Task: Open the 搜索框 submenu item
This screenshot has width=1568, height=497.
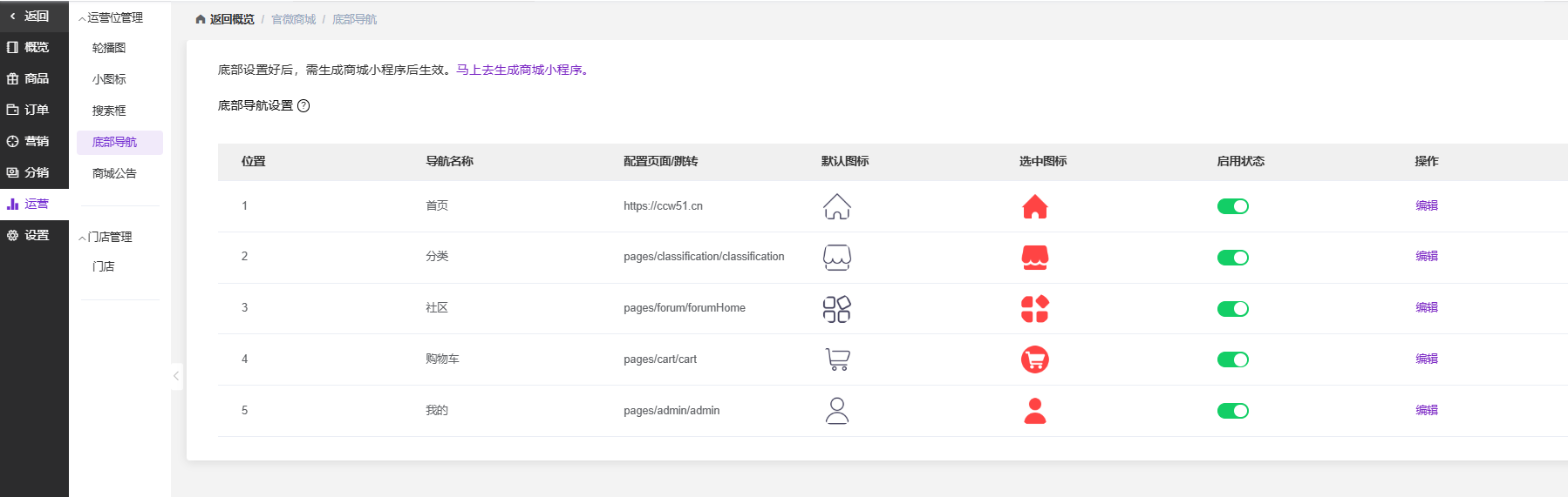Action: tap(109, 111)
